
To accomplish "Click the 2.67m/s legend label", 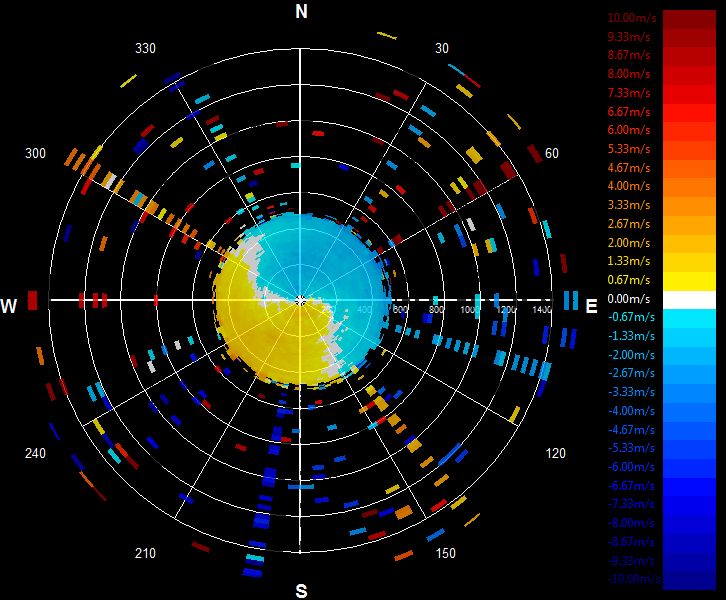I will pyautogui.click(x=629, y=224).
